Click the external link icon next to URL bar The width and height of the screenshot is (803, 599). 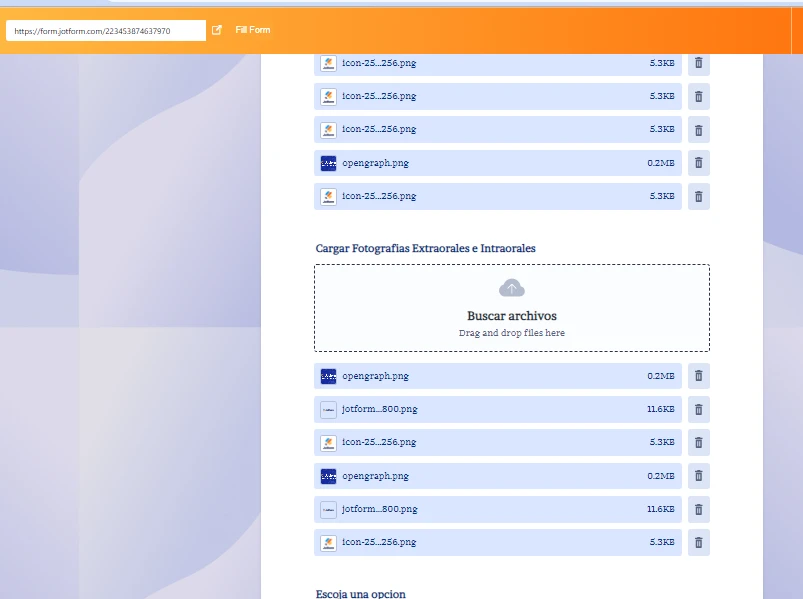pos(216,30)
